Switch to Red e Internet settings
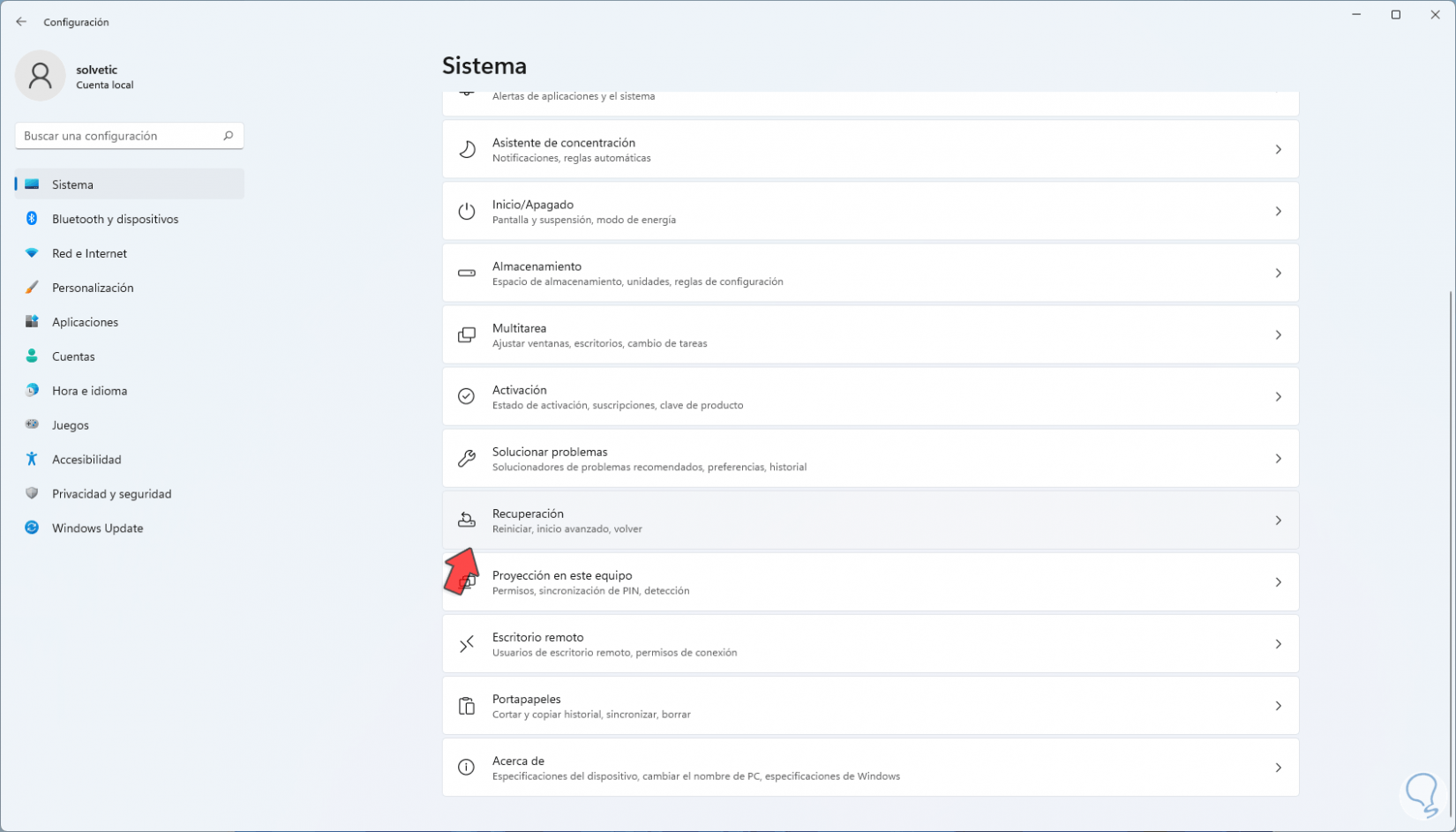Image resolution: width=1456 pixels, height=832 pixels. (x=89, y=253)
